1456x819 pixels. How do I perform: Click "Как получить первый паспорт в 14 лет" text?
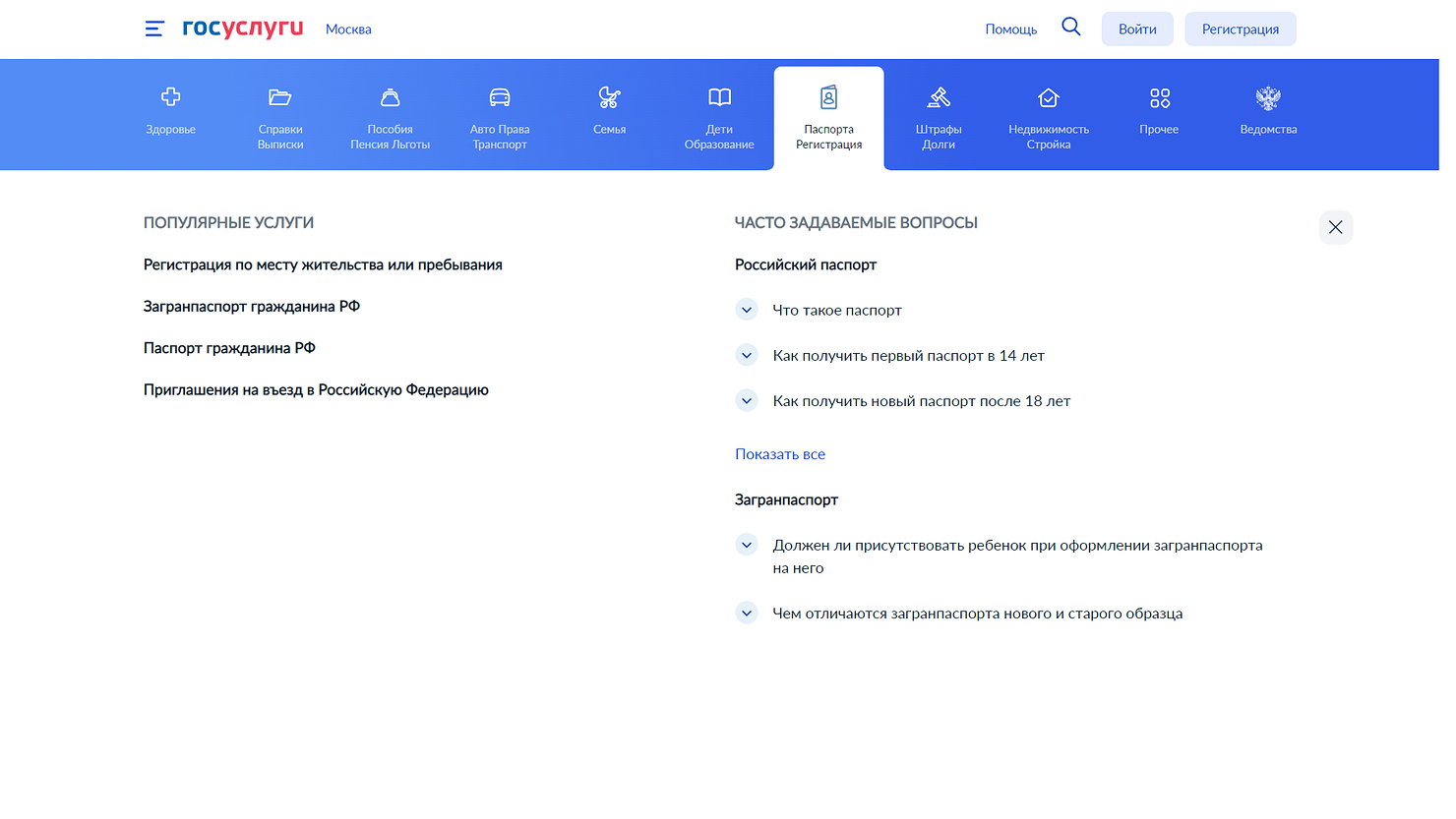click(908, 356)
